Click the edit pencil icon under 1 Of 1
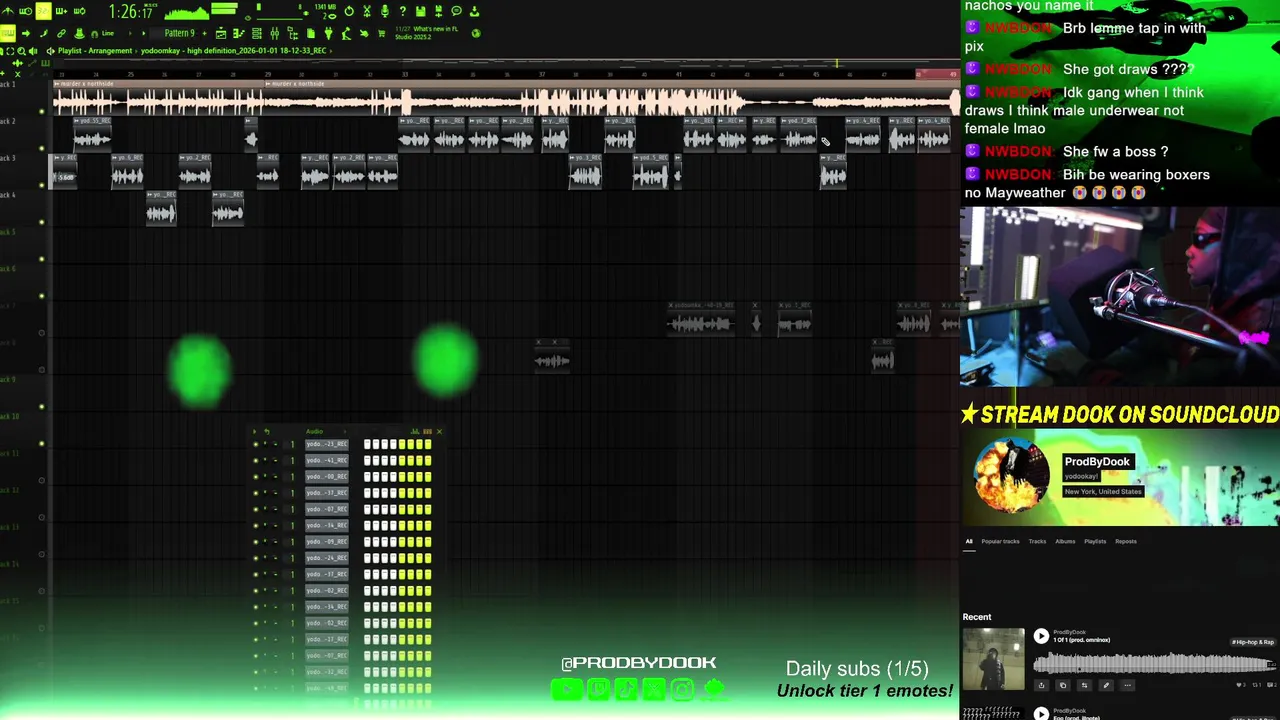The height and width of the screenshot is (720, 1280). point(1106,685)
